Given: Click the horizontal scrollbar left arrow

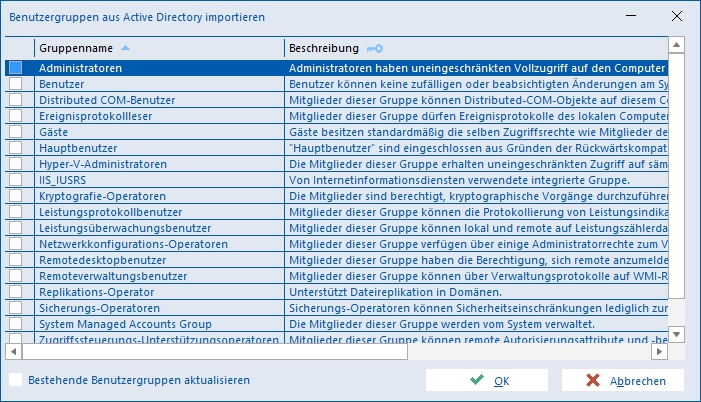Looking at the screenshot, I should (x=13, y=351).
